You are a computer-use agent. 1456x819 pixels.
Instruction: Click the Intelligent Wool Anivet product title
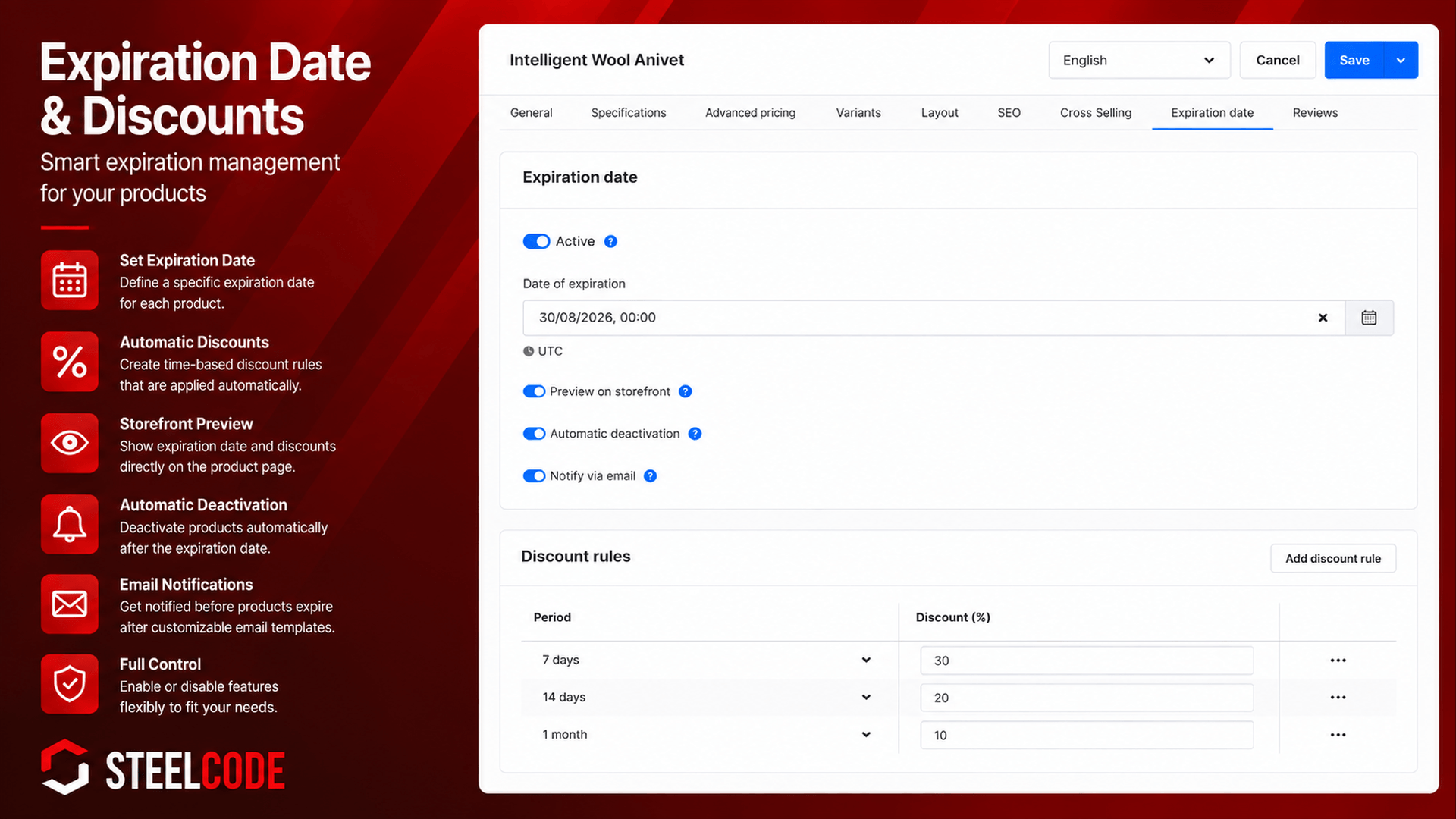point(597,60)
